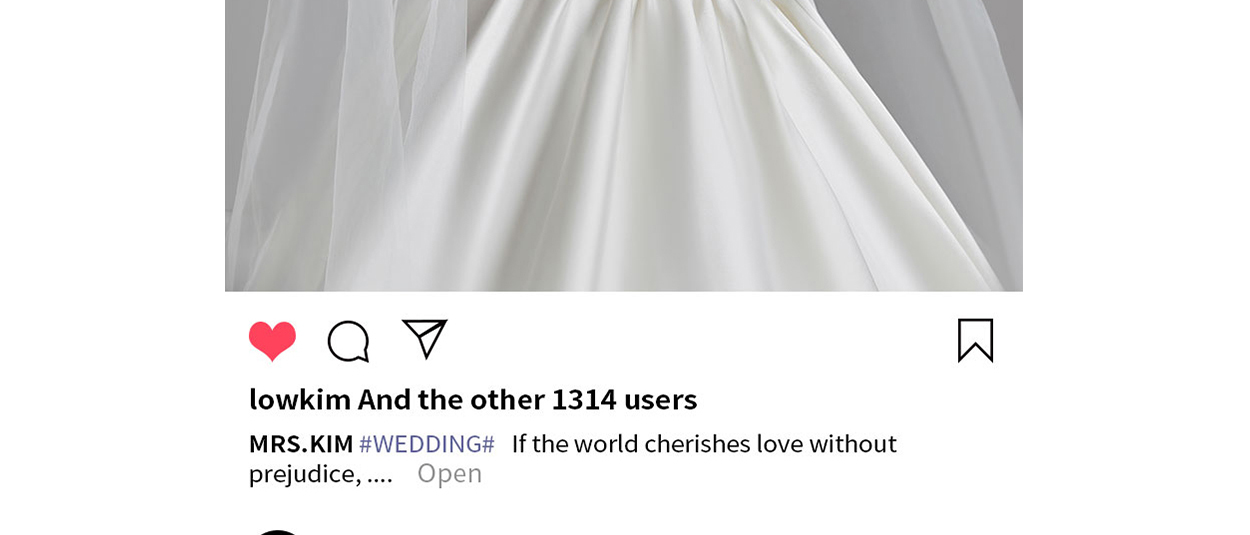Click the ellipsis after the word prejudice
This screenshot has height=535, width=1250.
click(380, 476)
